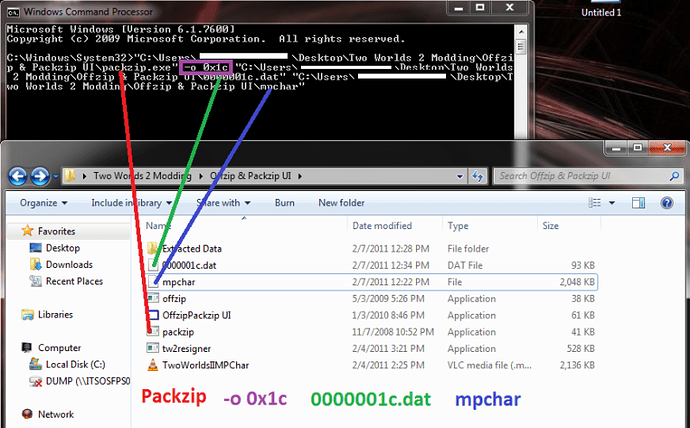Click the Search Offzip & Packzip UI field
Viewport: 690px width, 428px height.
585,176
